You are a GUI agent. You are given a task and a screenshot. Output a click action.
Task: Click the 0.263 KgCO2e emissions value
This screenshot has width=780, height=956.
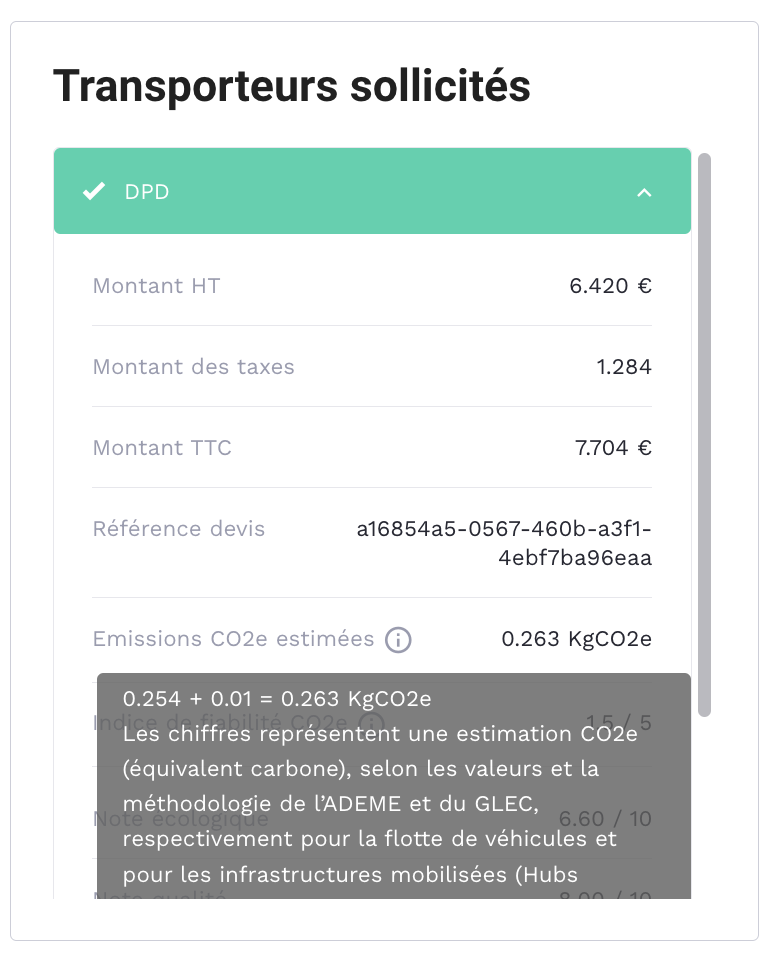point(576,639)
